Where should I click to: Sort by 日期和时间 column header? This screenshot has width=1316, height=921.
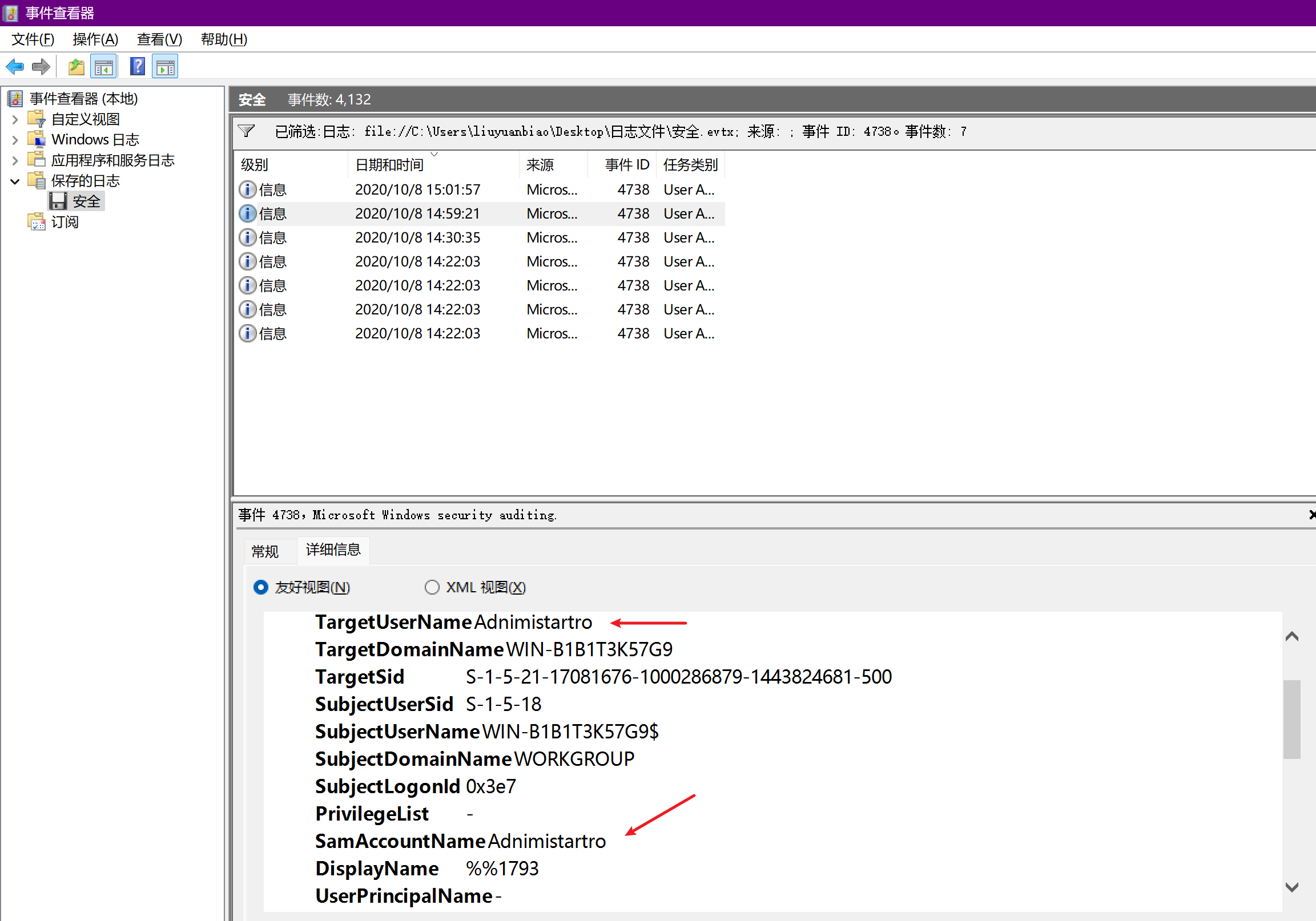coord(390,165)
